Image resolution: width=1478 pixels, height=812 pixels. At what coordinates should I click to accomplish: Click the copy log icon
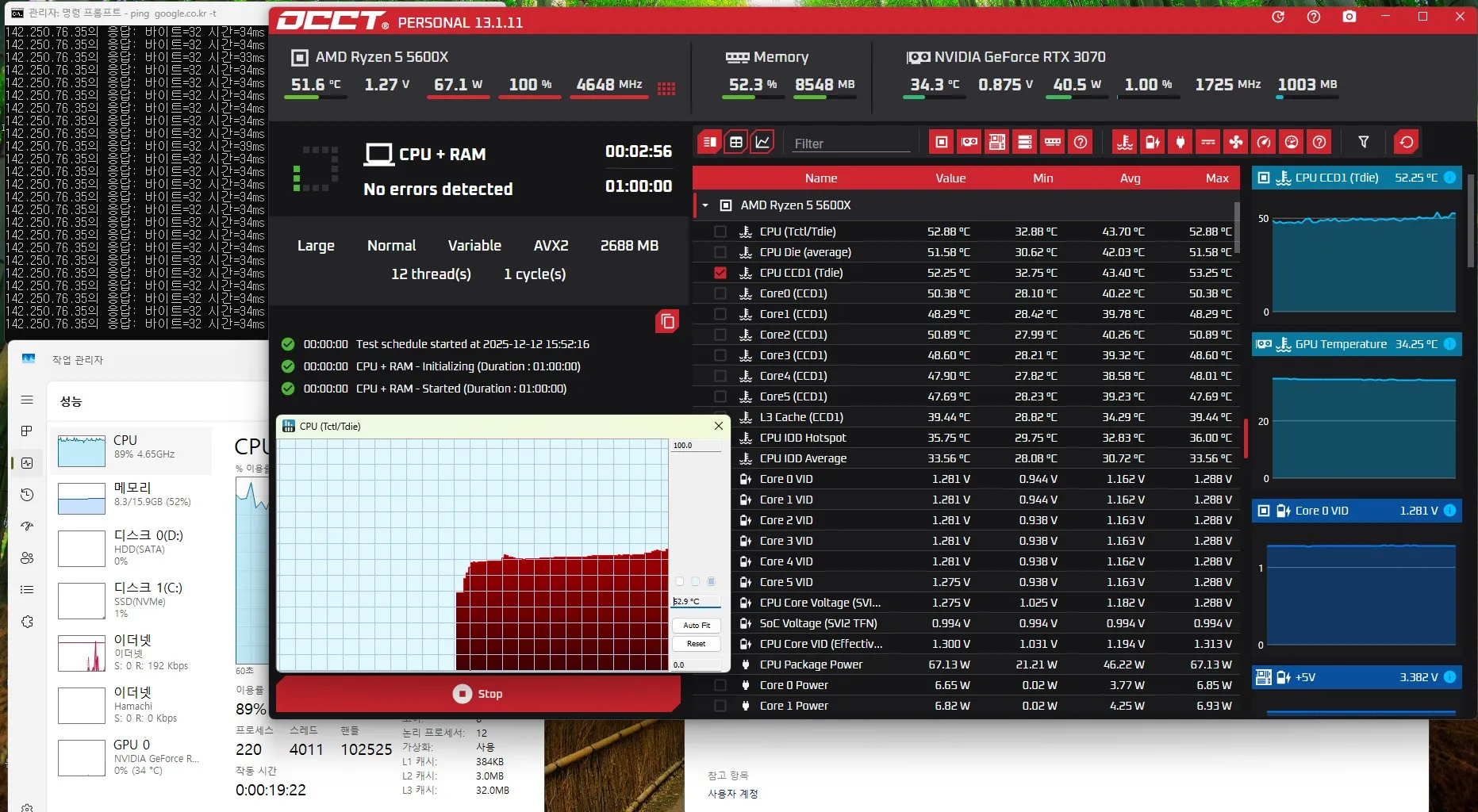(667, 321)
